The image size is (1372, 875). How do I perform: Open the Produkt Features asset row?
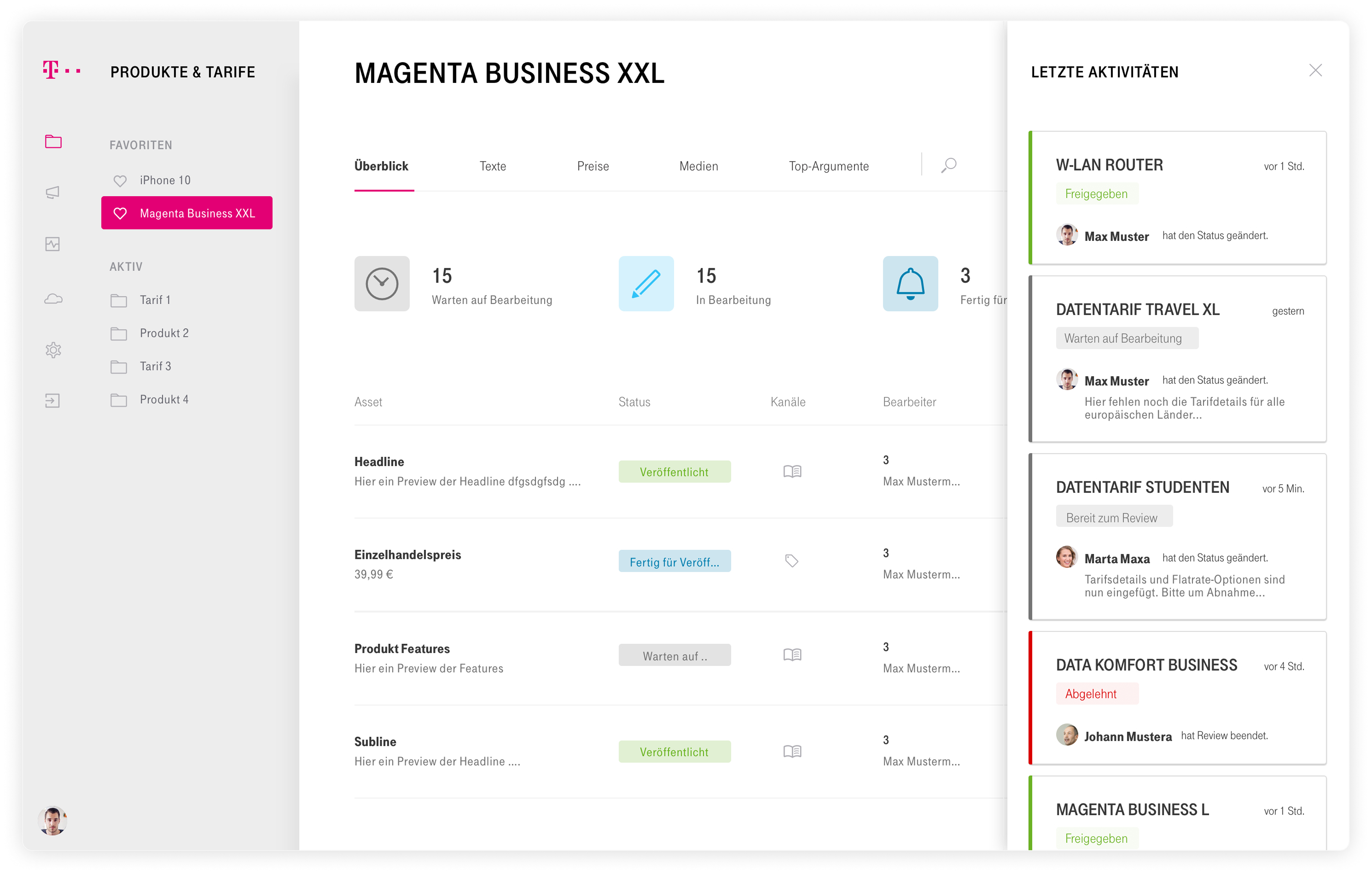point(680,658)
